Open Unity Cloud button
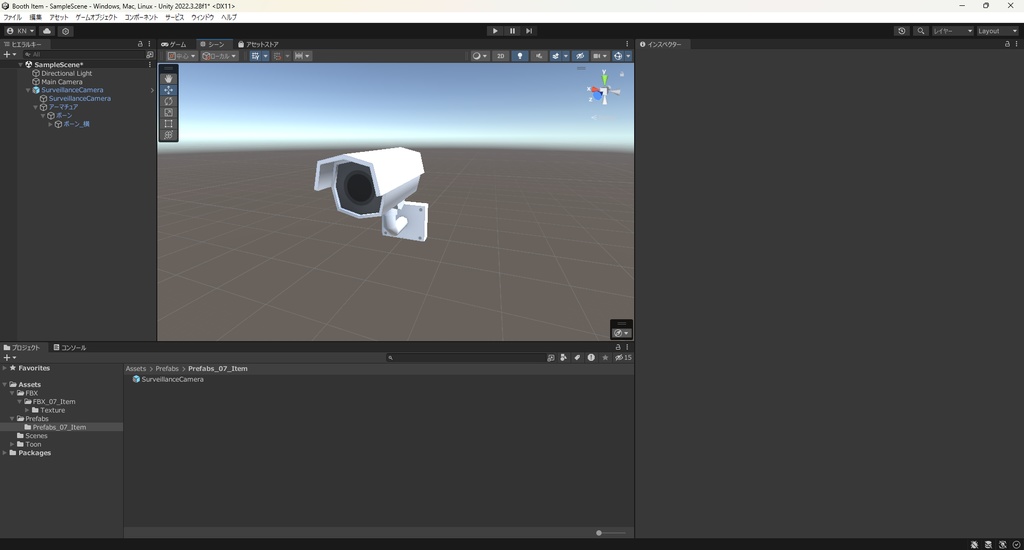 [47, 31]
